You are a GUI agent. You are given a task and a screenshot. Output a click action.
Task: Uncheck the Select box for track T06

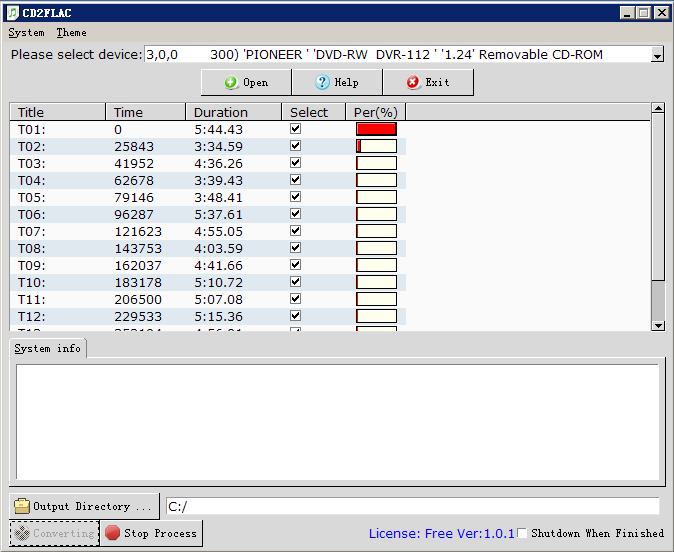pos(295,214)
